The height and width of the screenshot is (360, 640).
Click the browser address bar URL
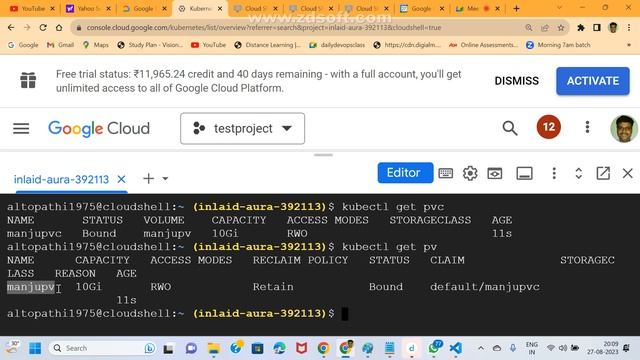click(264, 27)
